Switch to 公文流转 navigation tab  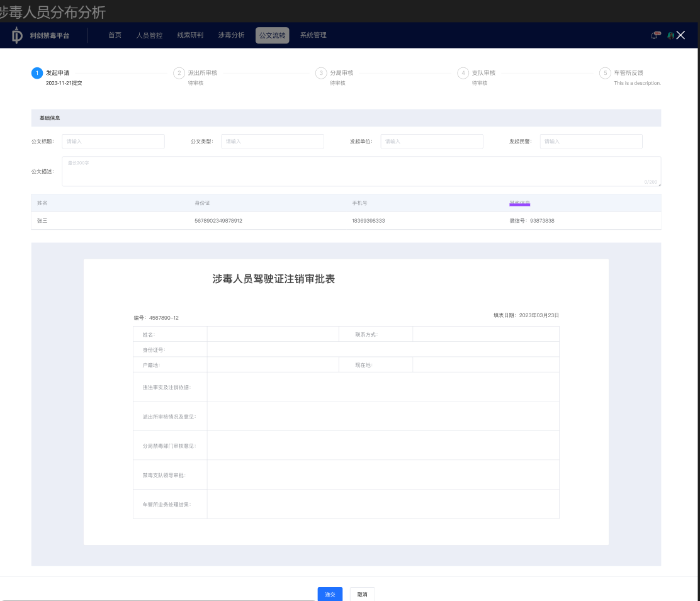tap(271, 35)
